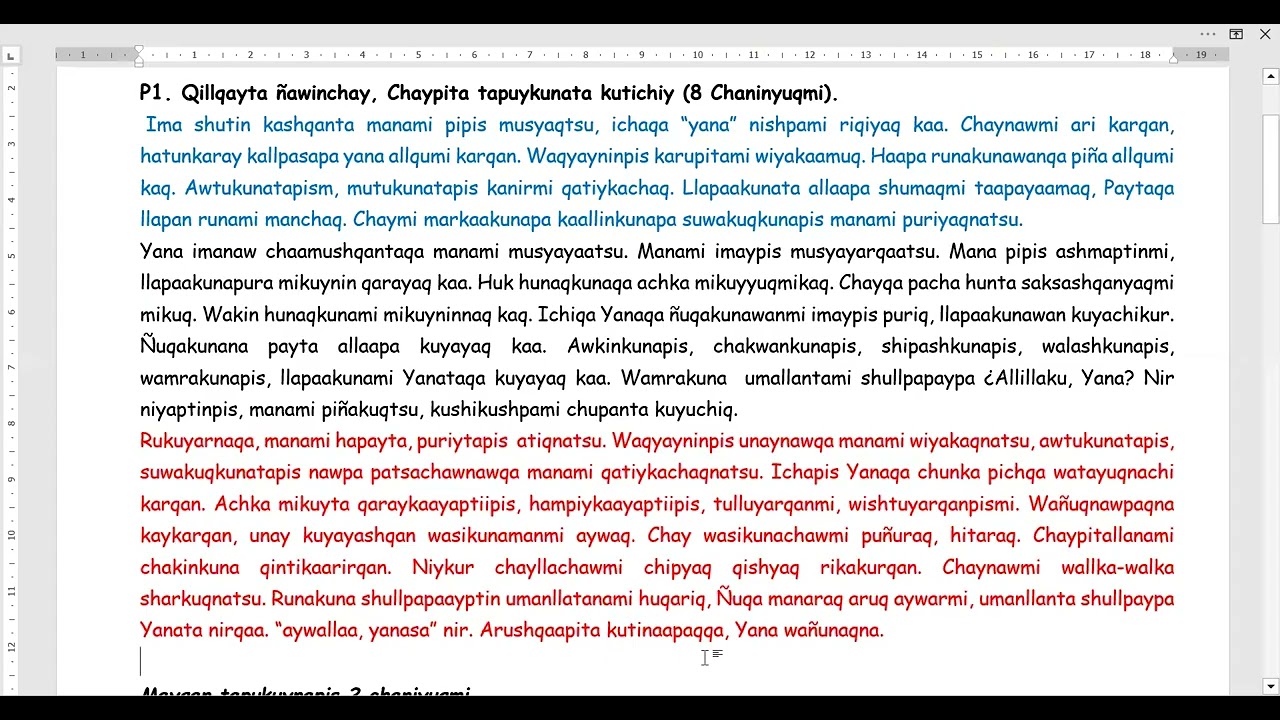
Task: Click the blue words 'hatunkaray kallpasapa'
Action: tap(239, 157)
